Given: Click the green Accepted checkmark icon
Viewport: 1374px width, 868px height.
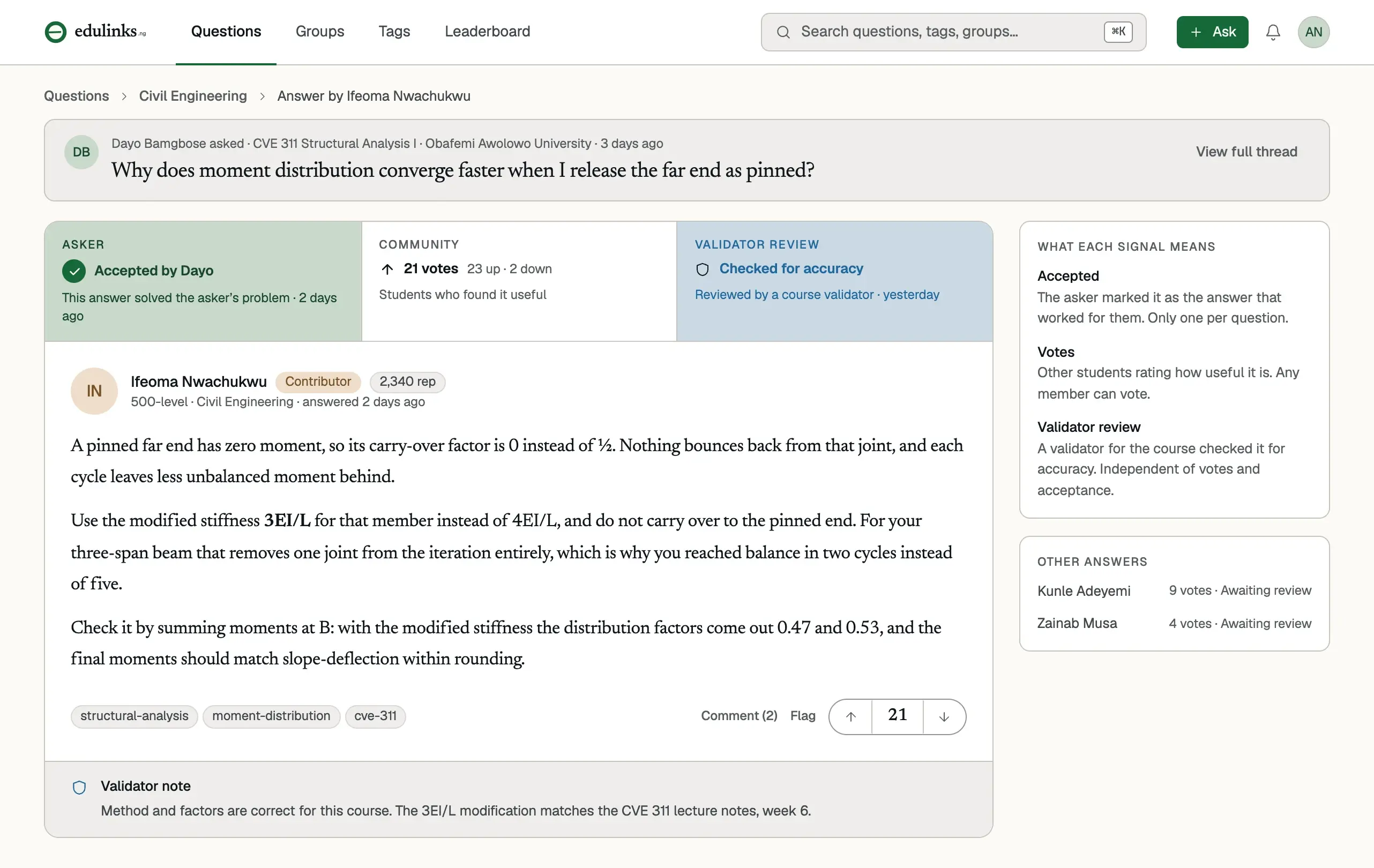Looking at the screenshot, I should tap(74, 271).
